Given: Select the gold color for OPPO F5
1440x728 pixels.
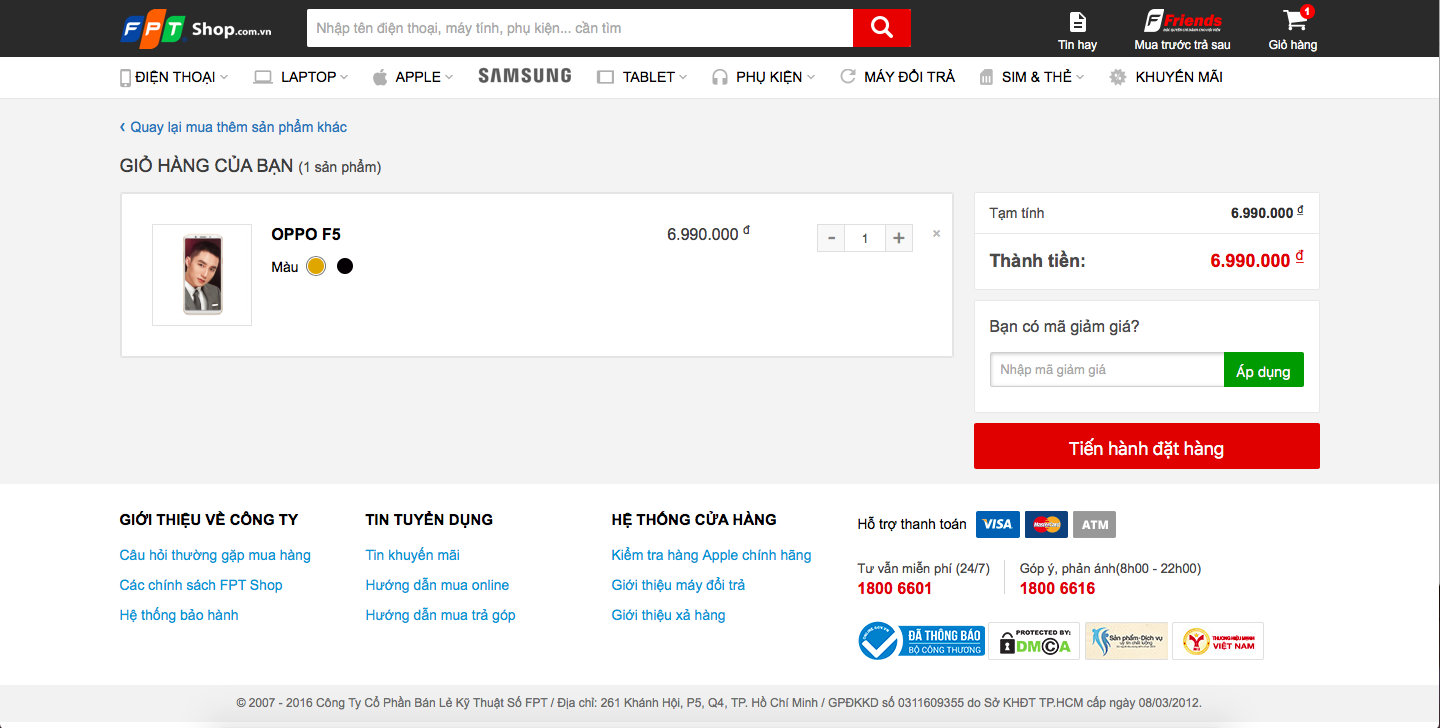Looking at the screenshot, I should click(316, 266).
